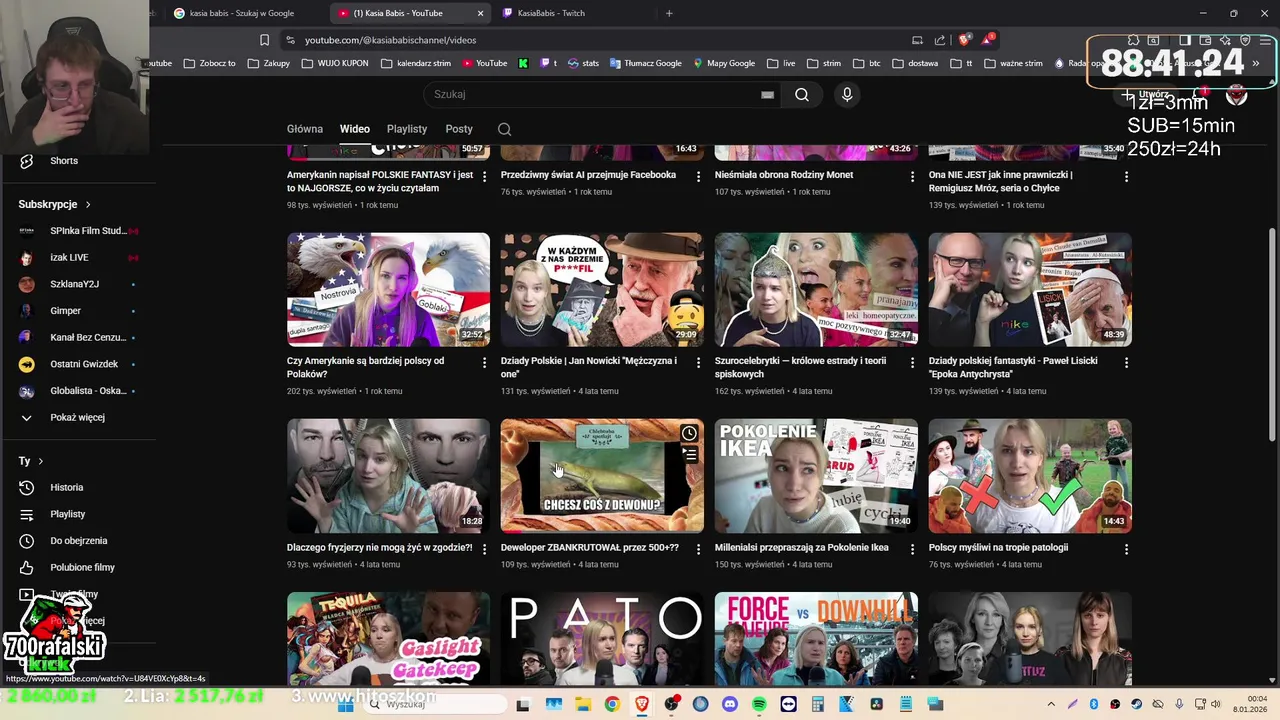1280x720 pixels.
Task: Click share icon in the address bar
Action: pyautogui.click(x=940, y=40)
